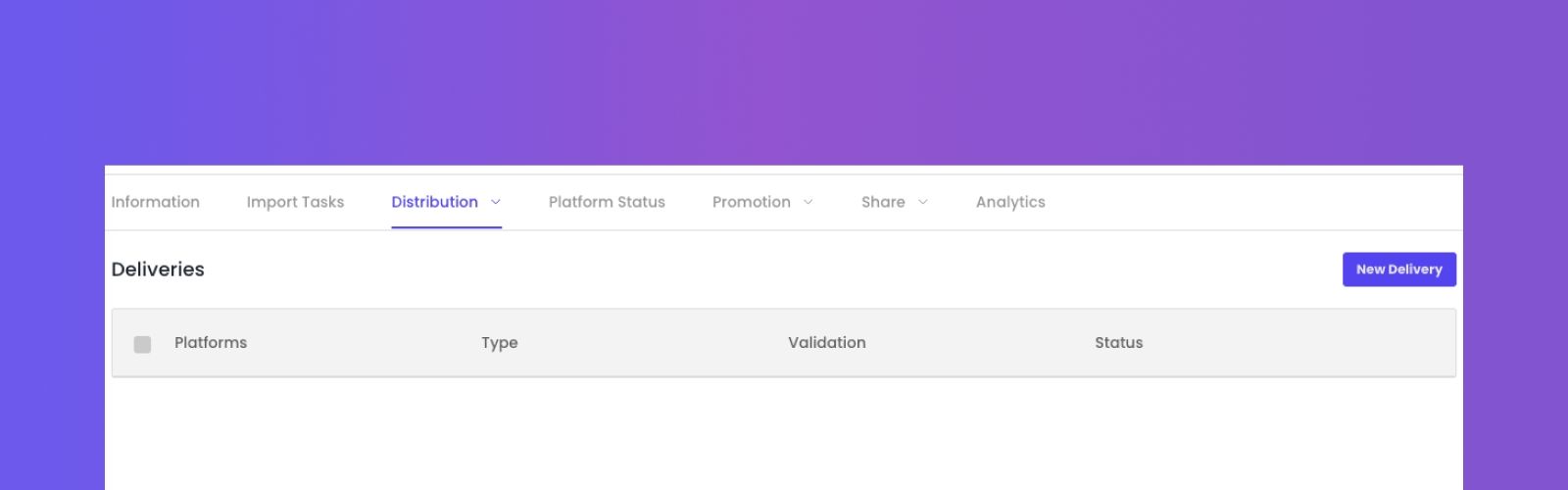Select the Share tab label
Image resolution: width=1568 pixels, height=490 pixels.
pyautogui.click(x=883, y=202)
